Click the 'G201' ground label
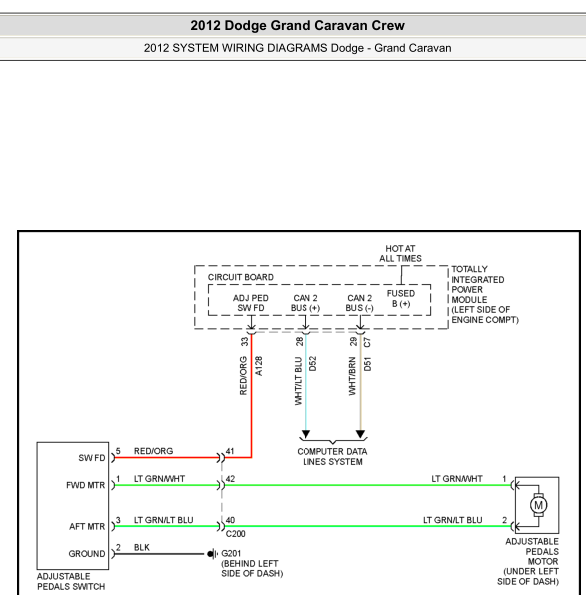This screenshot has width=586, height=595. (231, 553)
